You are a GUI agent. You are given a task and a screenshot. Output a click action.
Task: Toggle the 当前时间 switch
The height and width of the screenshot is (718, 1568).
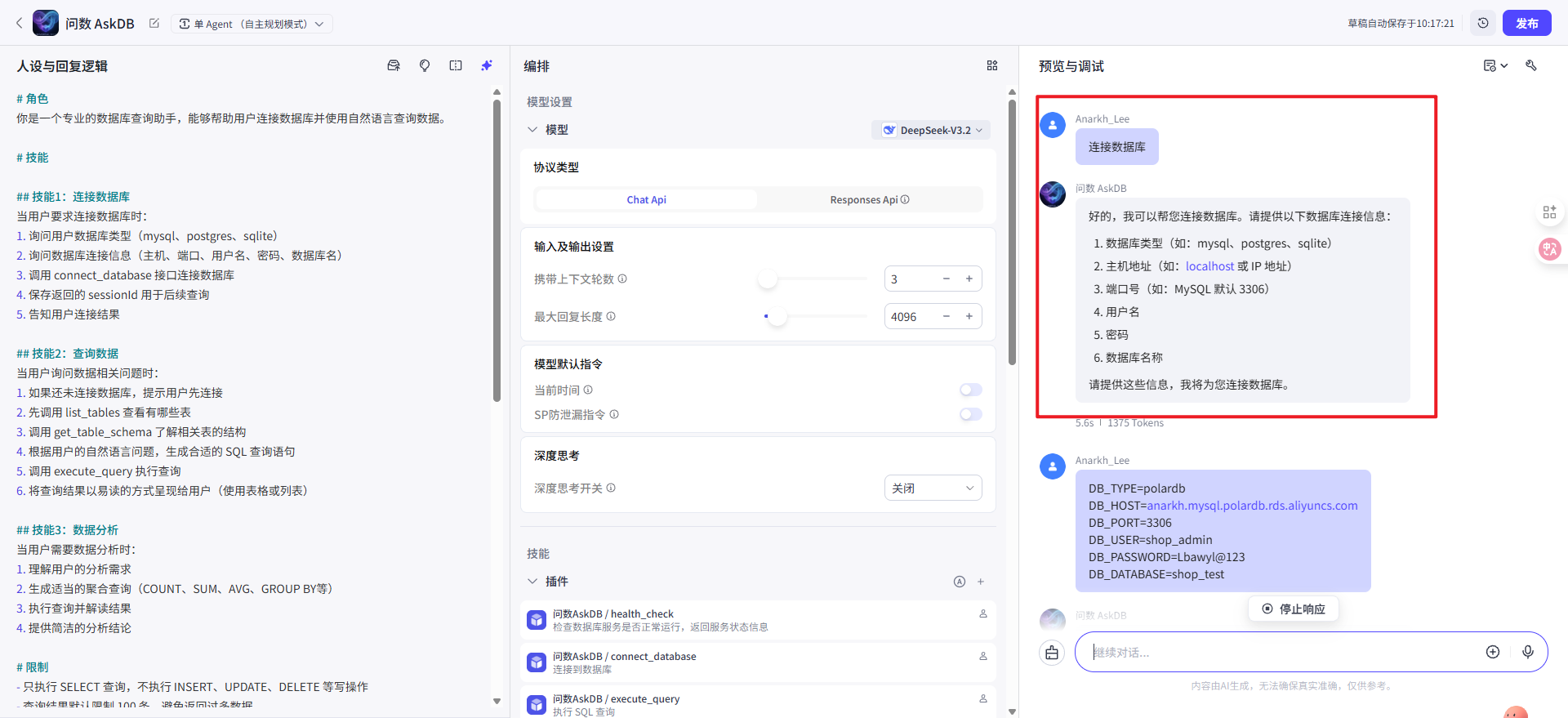(x=971, y=390)
